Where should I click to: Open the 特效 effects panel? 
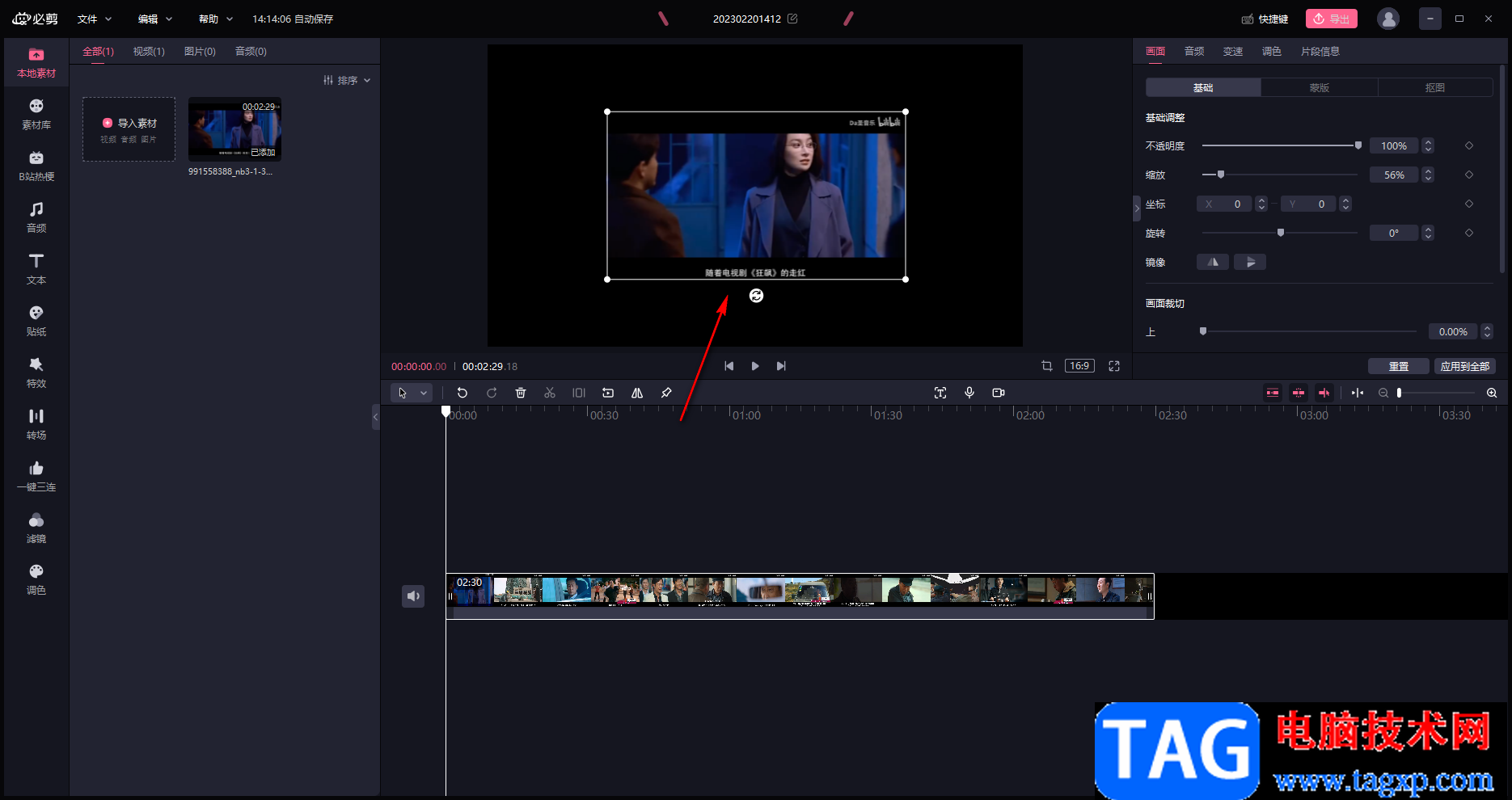point(36,373)
